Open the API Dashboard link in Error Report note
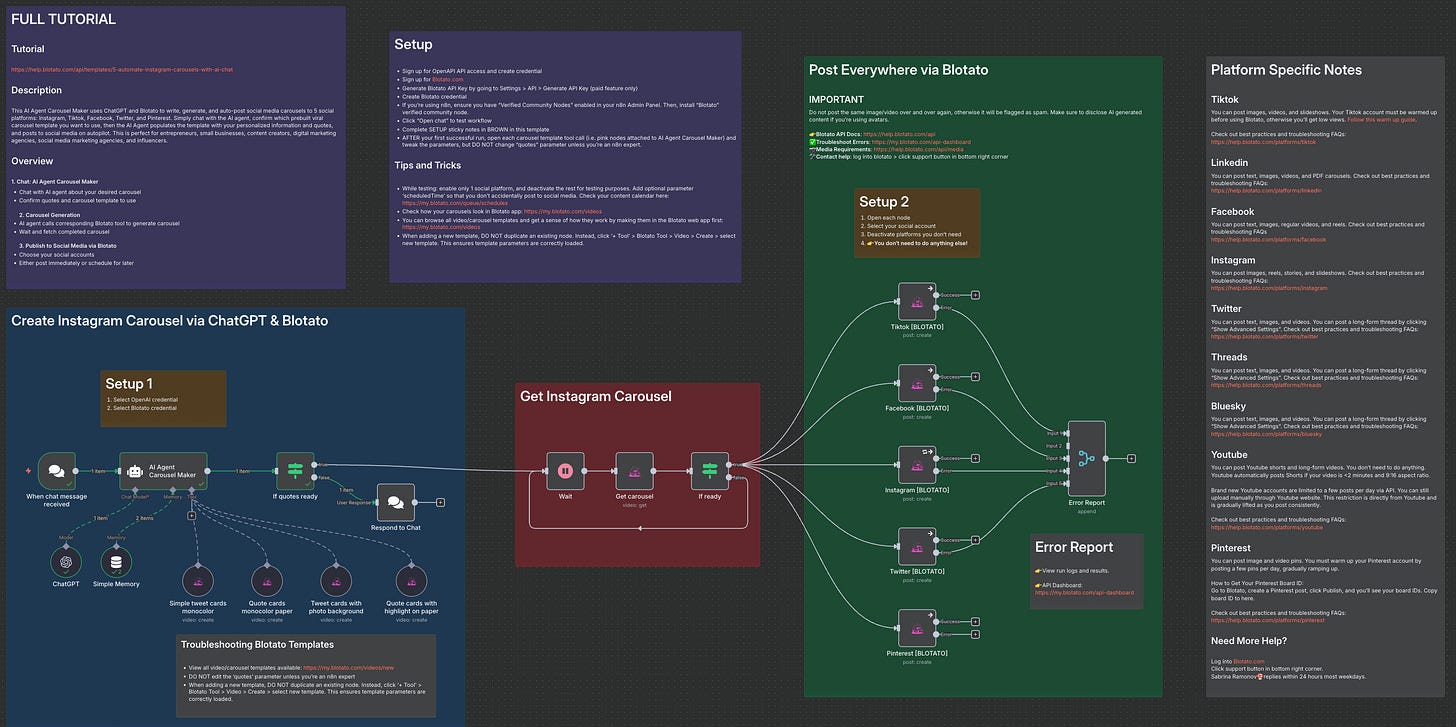The image size is (1456, 727). (1086, 592)
